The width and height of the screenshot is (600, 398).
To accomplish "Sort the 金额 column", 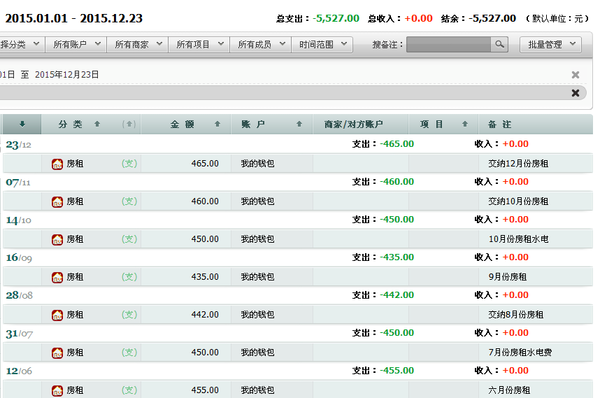I will coord(217,124).
